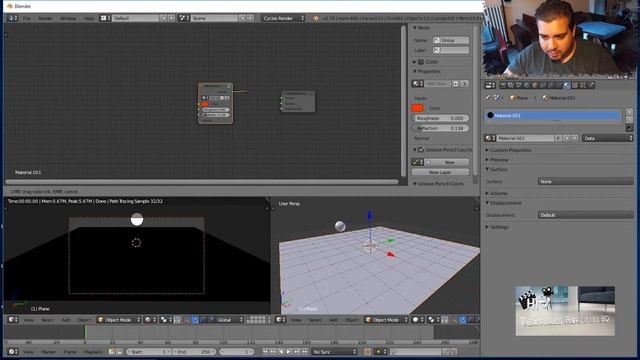Open the Info editor type selector

[x=13, y=18]
